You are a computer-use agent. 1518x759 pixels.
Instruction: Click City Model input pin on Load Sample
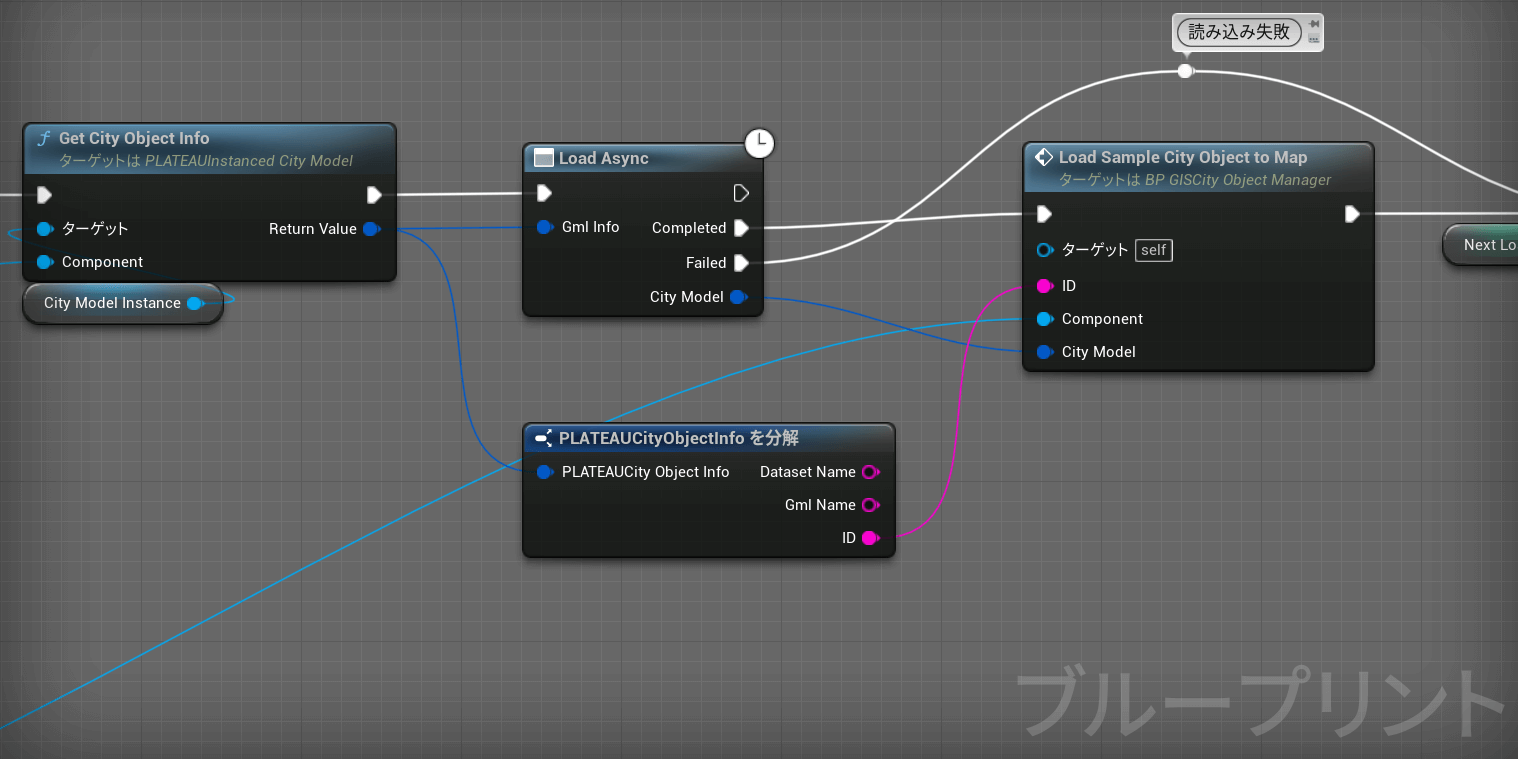click(1045, 352)
